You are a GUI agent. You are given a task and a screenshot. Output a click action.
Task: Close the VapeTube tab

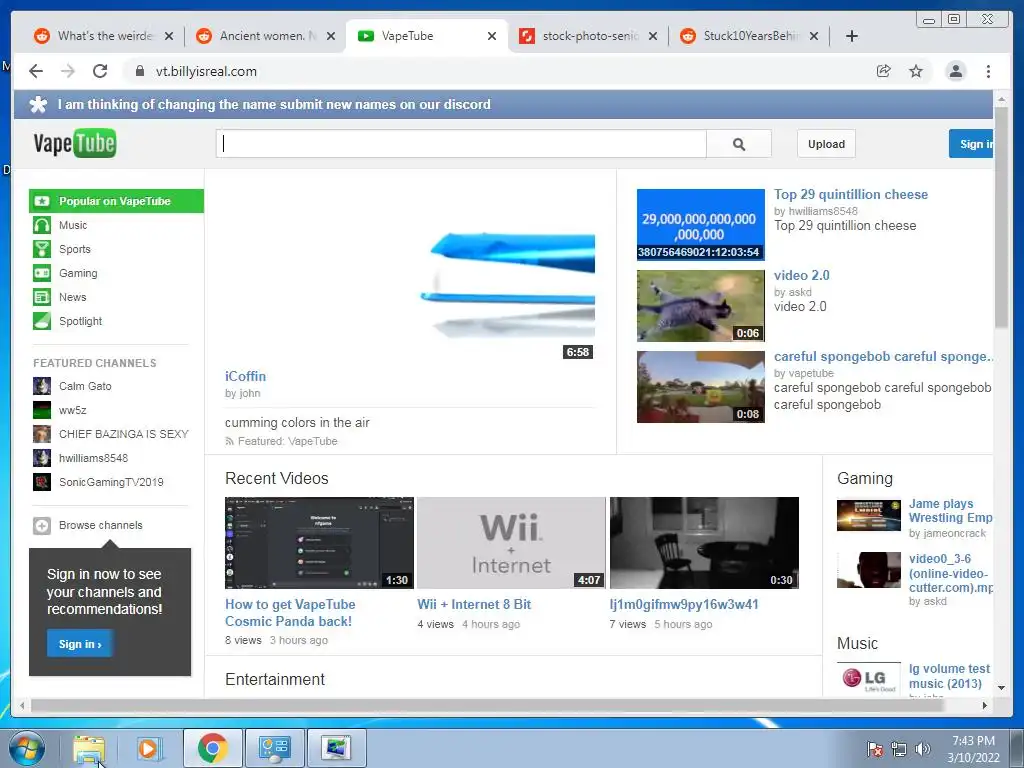pos(492,36)
